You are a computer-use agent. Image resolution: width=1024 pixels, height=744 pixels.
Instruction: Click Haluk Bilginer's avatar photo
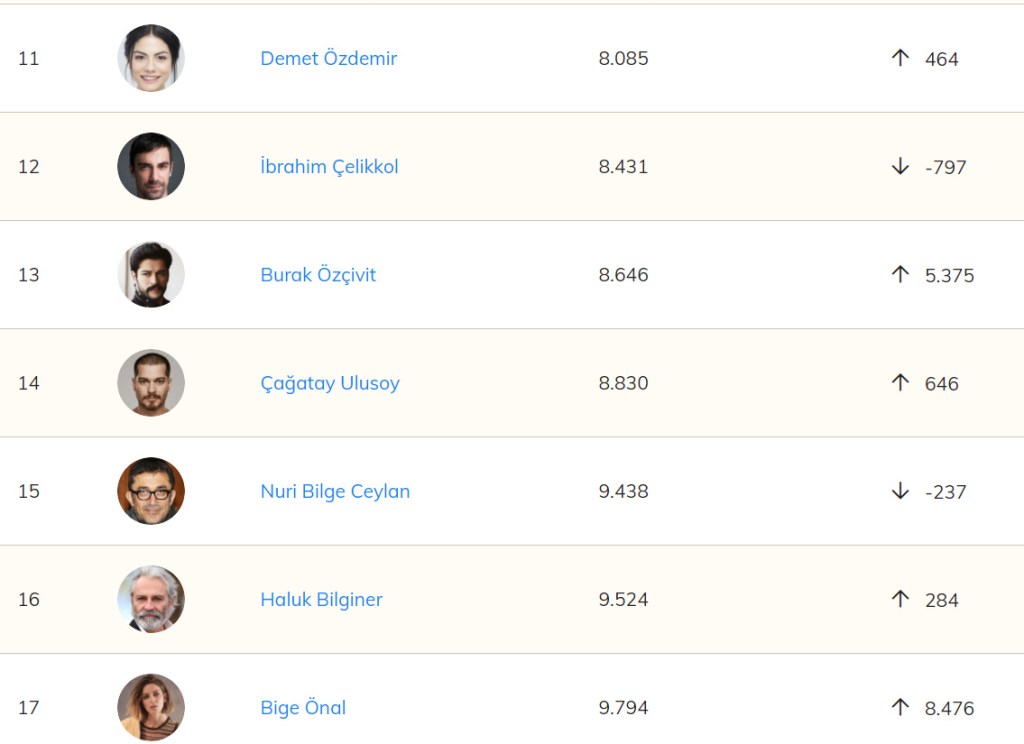pos(151,599)
